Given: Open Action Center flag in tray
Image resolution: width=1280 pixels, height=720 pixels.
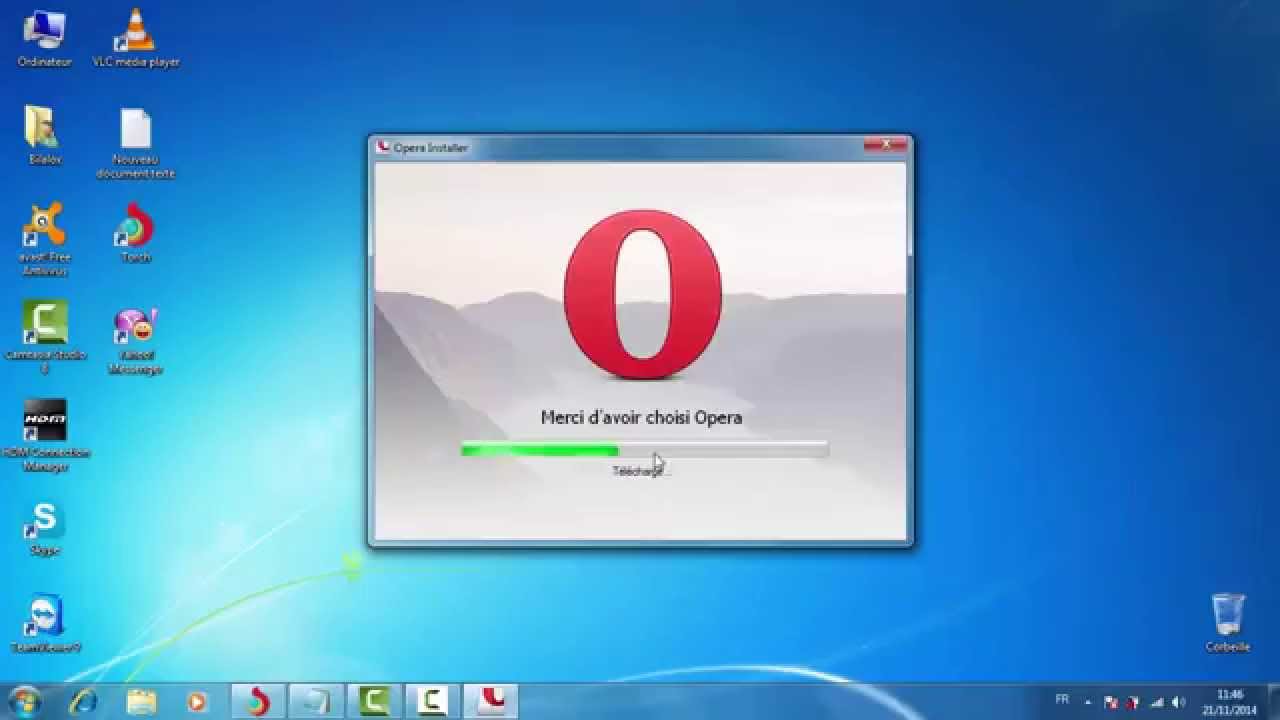Looking at the screenshot, I should pos(1110,702).
